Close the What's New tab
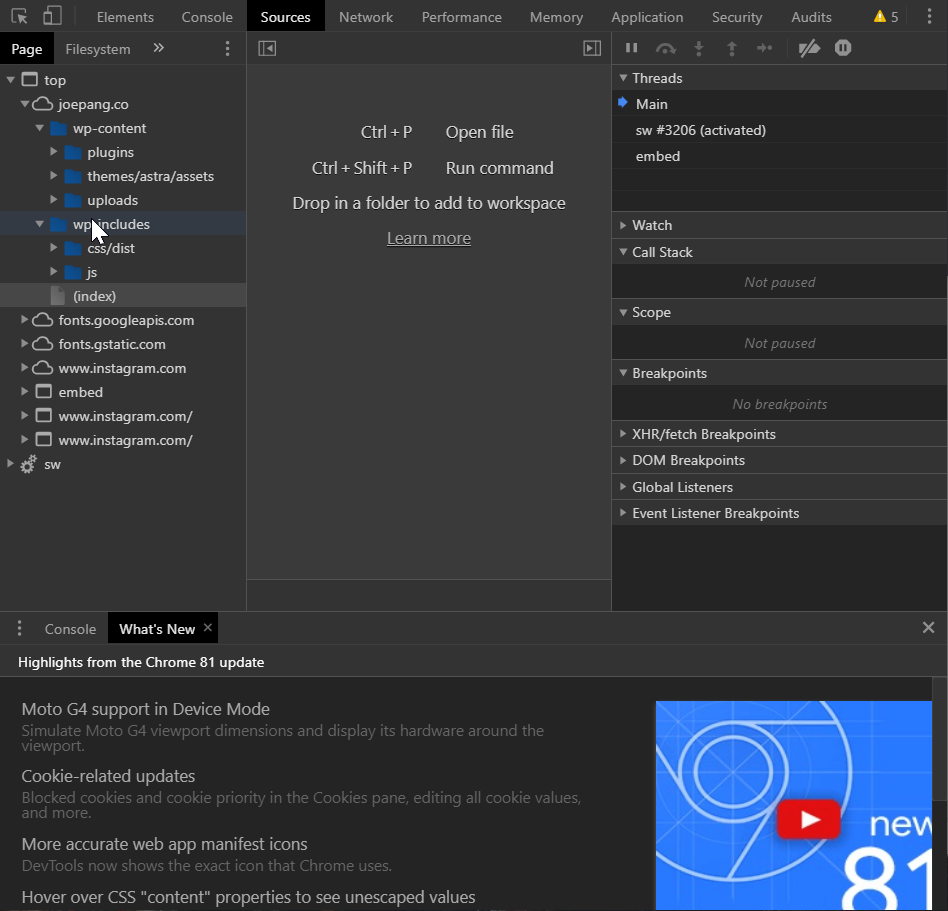 click(x=208, y=628)
